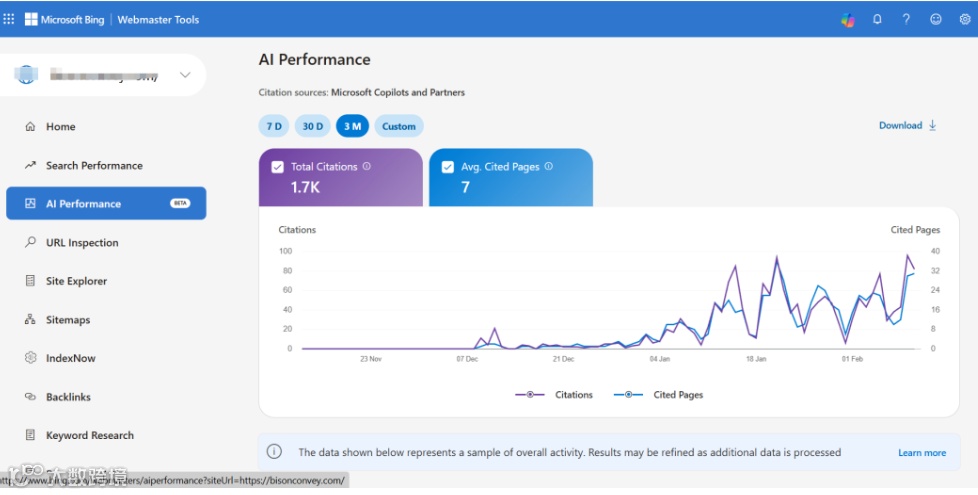Click the help question mark icon
Viewport: 978px width, 495px height.
pyautogui.click(x=906, y=19)
